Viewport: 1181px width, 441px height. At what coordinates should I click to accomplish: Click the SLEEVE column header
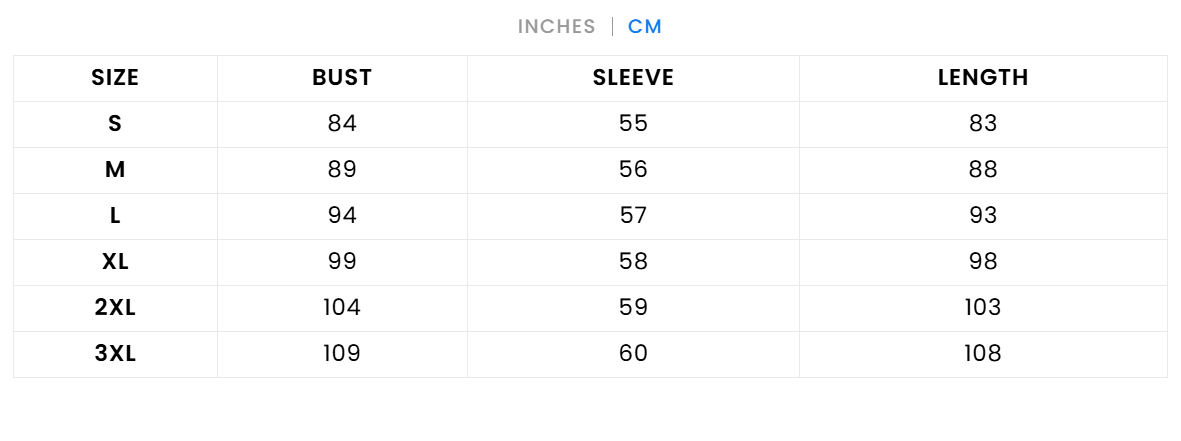coord(633,78)
